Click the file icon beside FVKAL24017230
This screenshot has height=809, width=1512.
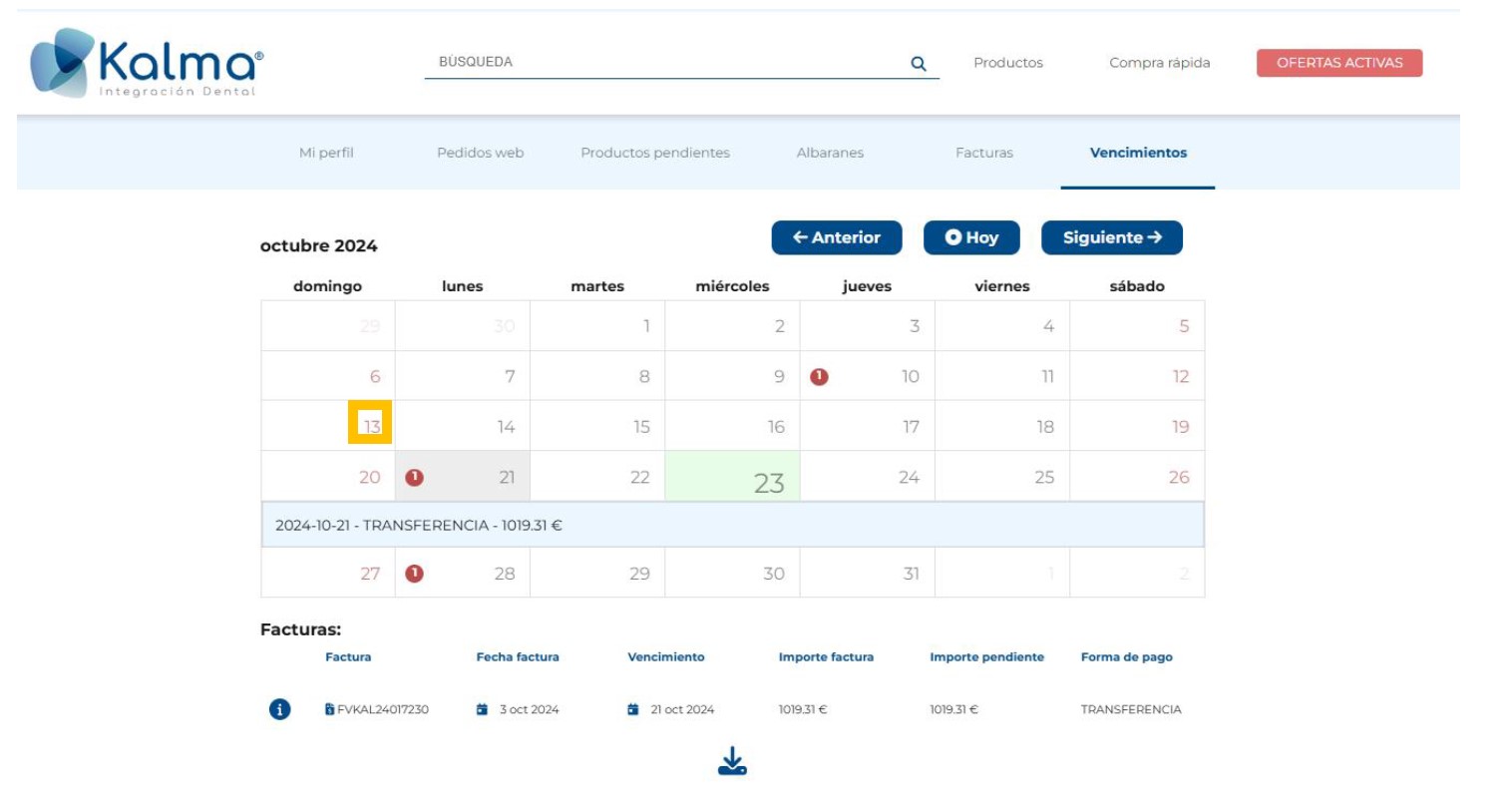329,709
